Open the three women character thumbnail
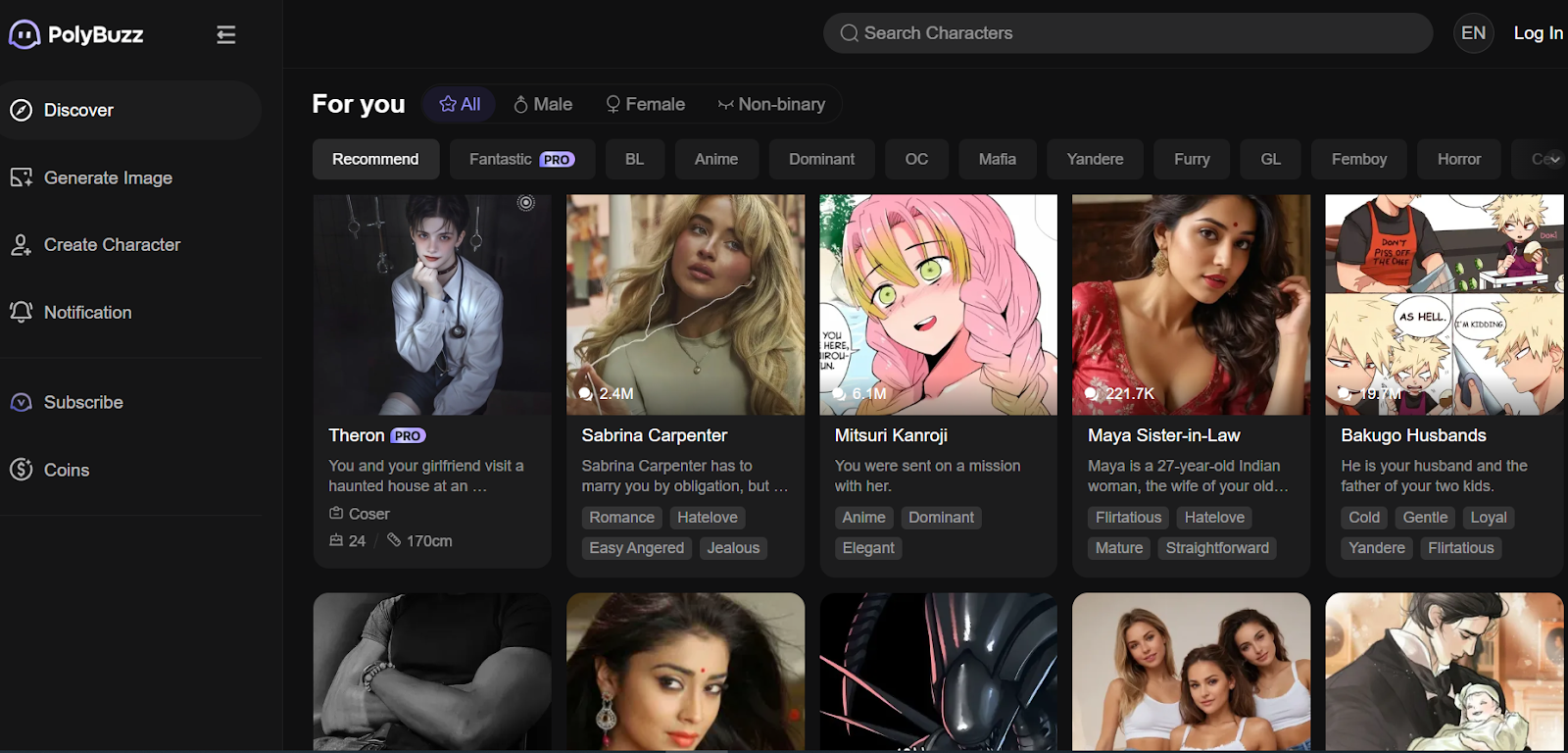 click(1191, 672)
